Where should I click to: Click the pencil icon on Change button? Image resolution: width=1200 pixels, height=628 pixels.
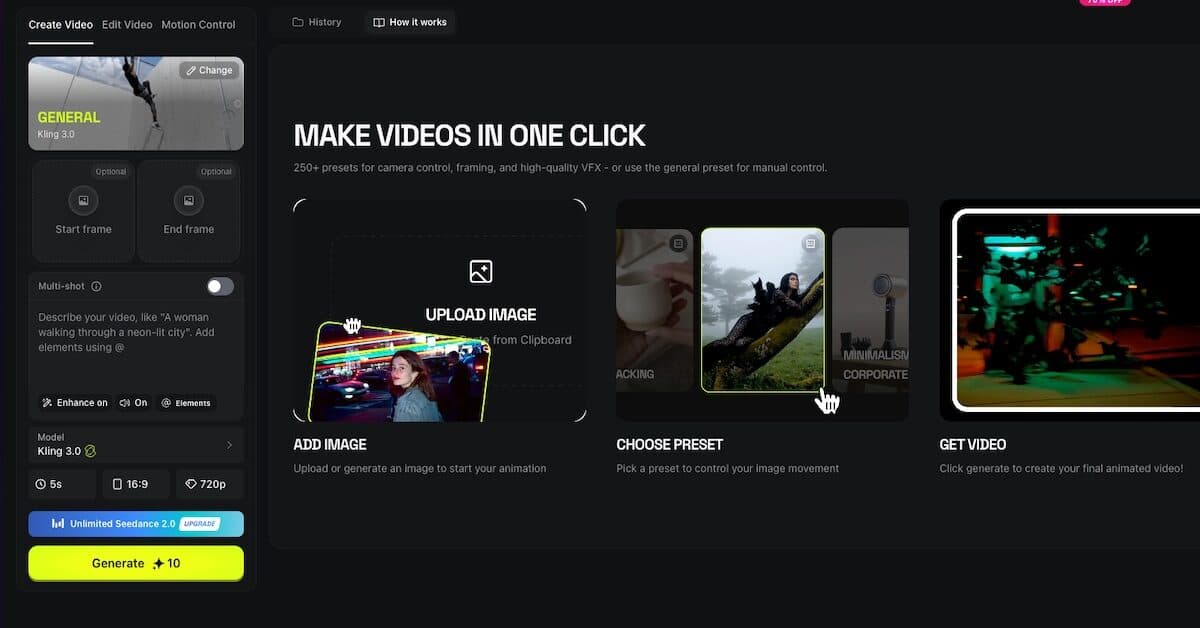[191, 71]
